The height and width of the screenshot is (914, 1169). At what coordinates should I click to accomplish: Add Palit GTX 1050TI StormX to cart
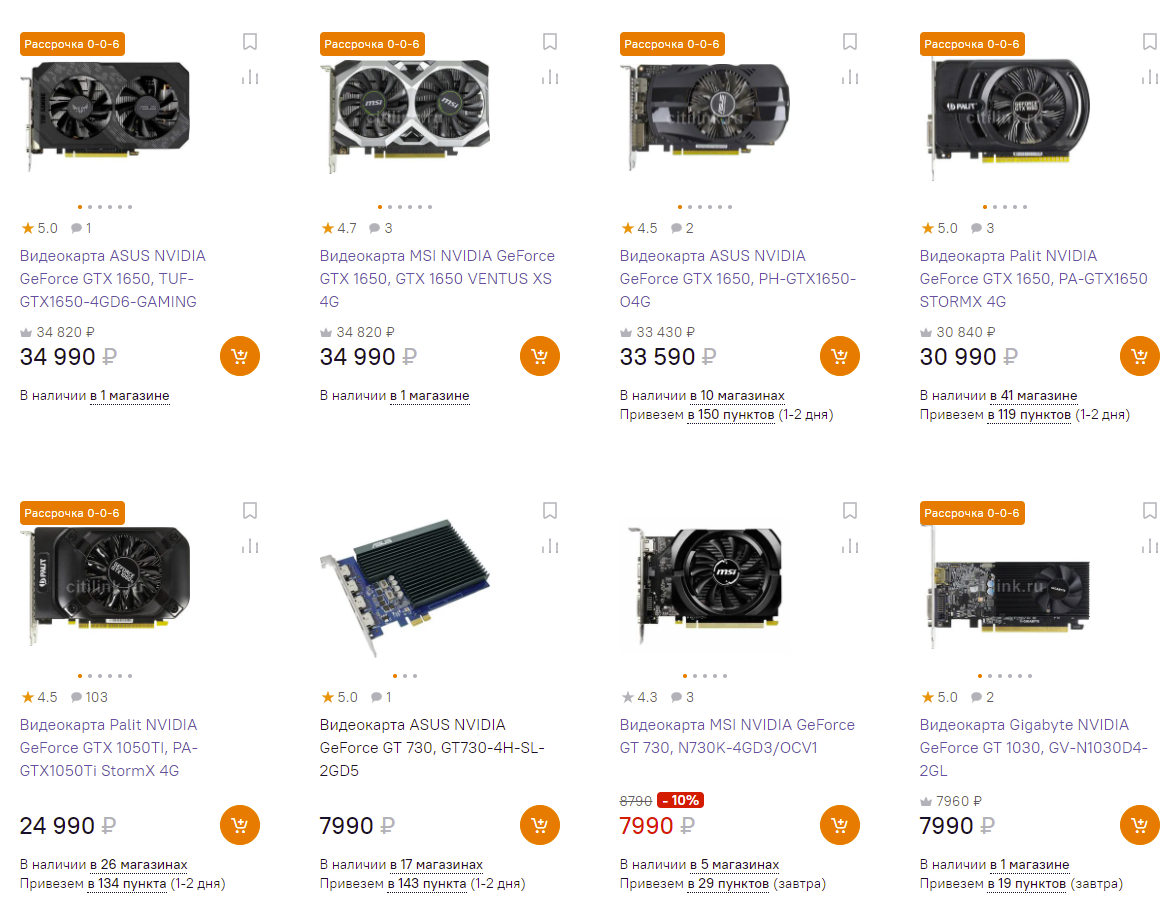[240, 825]
